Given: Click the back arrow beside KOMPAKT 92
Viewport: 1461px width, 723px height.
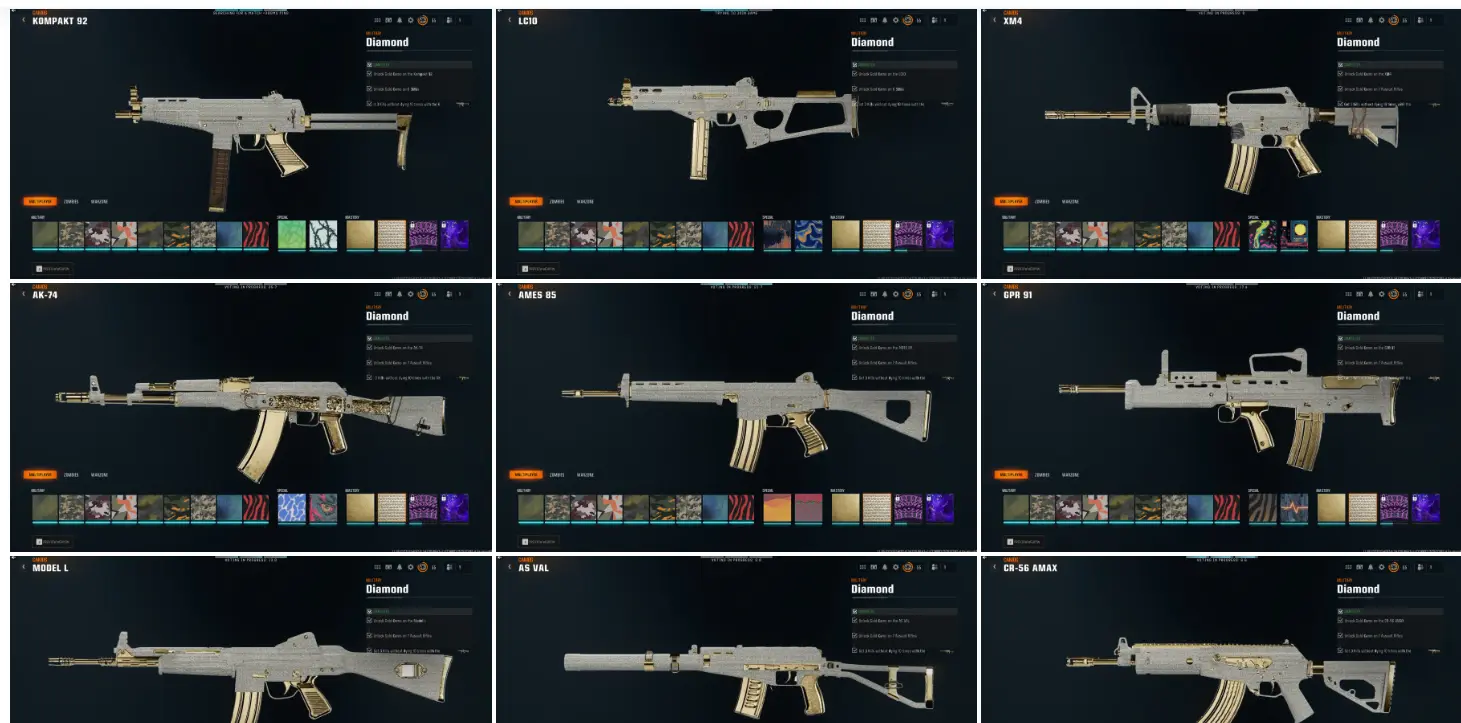Looking at the screenshot, I should pyautogui.click(x=24, y=20).
